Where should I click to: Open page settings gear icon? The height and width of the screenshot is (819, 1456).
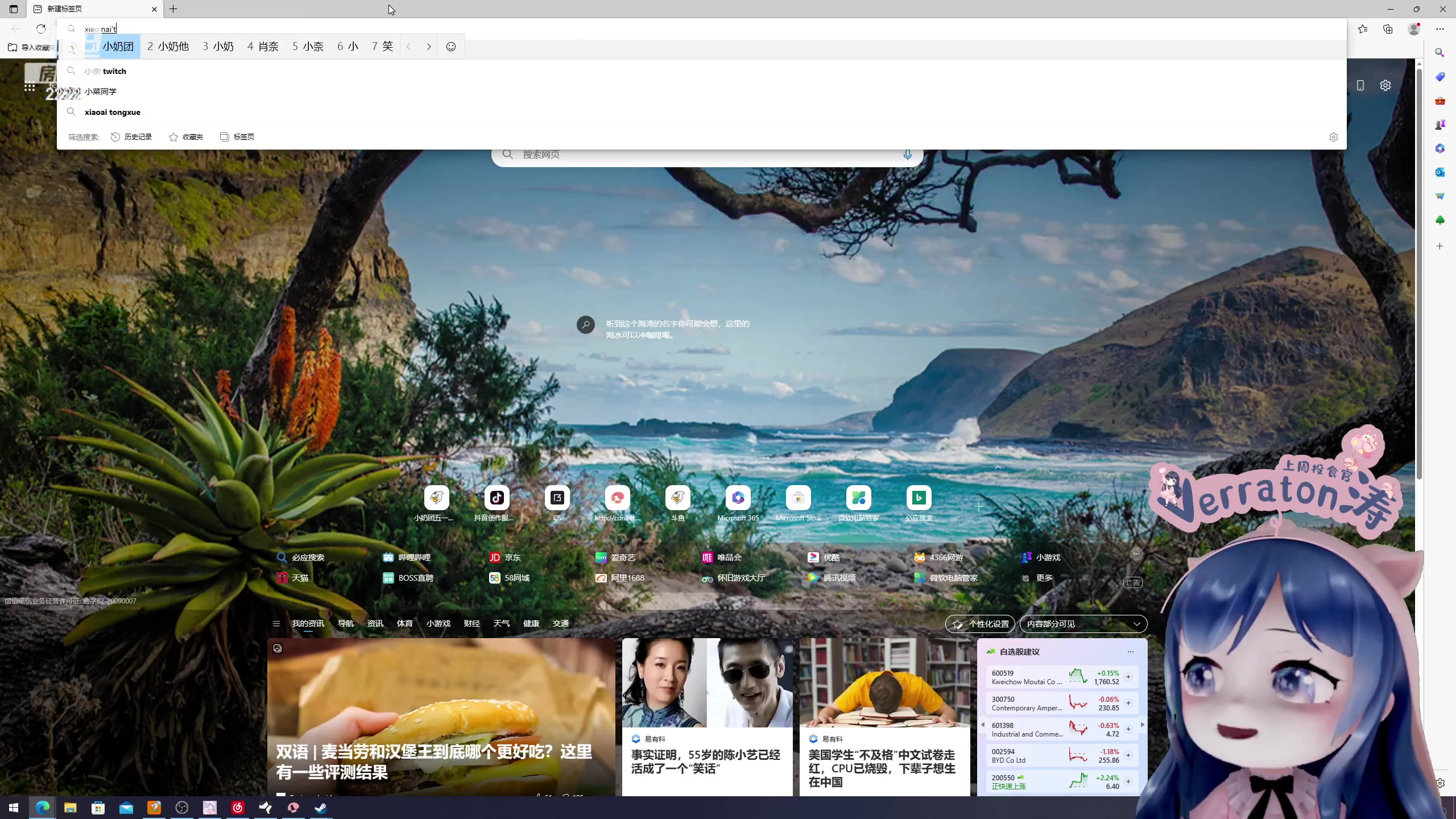point(1385,85)
